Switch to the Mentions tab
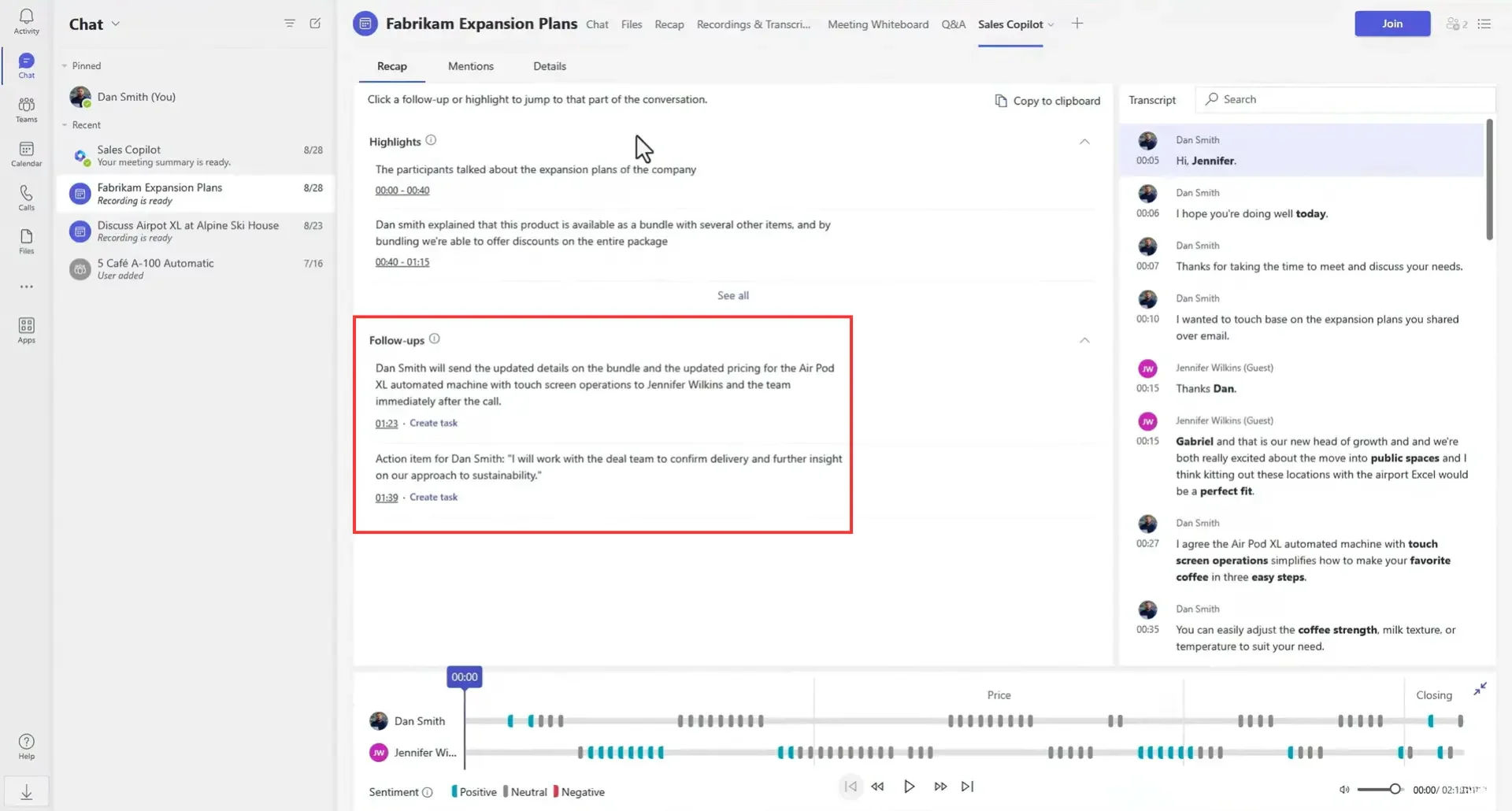The width and height of the screenshot is (1512, 811). point(471,66)
